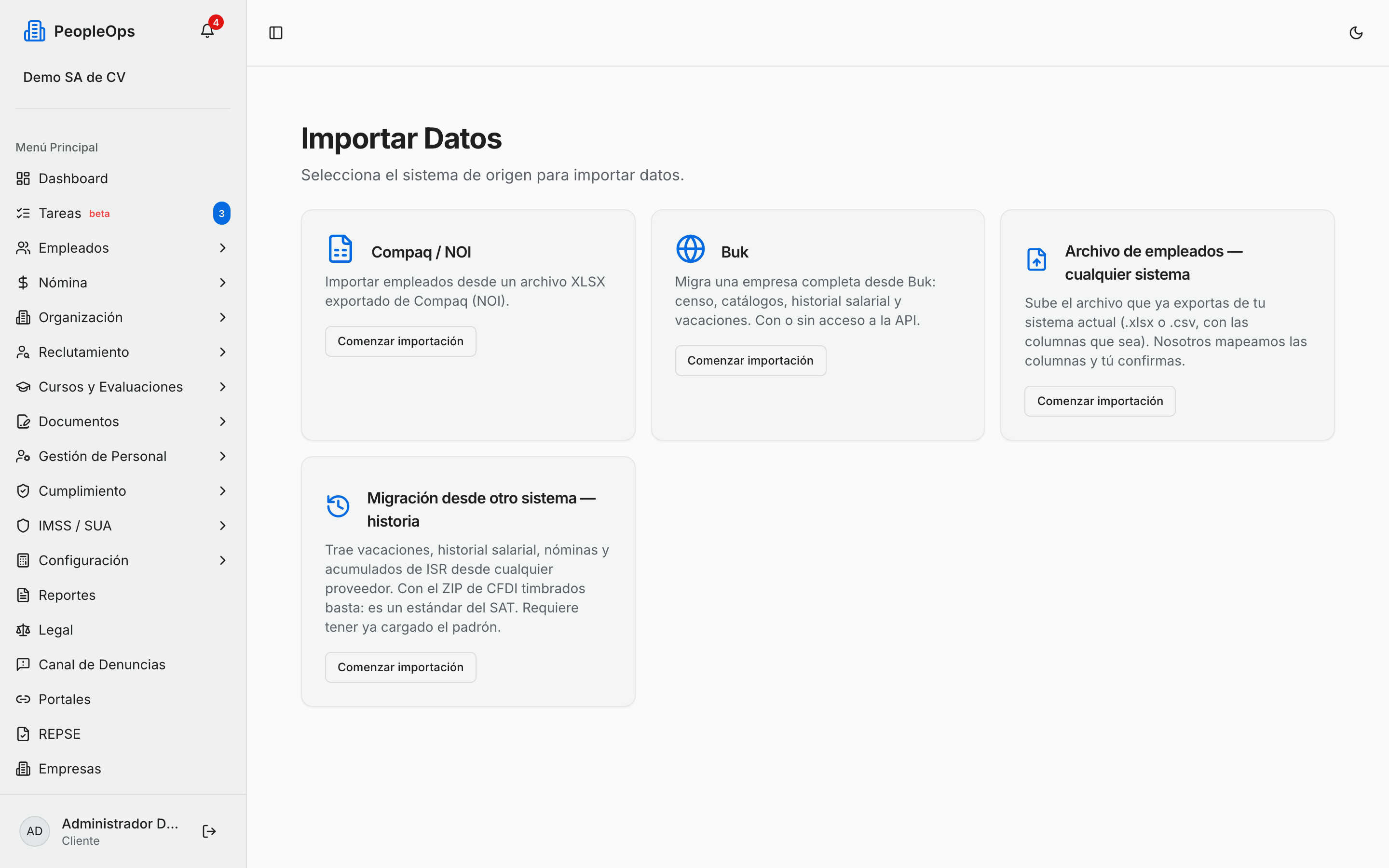Click the Buk globe icon
The width and height of the screenshot is (1389, 868).
pyautogui.click(x=690, y=249)
